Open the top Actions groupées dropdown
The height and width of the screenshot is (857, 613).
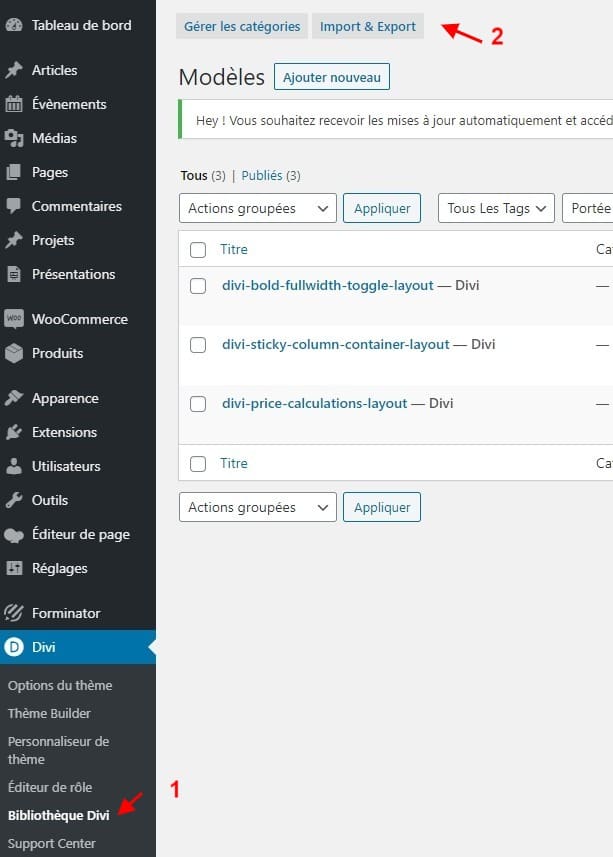click(x=257, y=208)
